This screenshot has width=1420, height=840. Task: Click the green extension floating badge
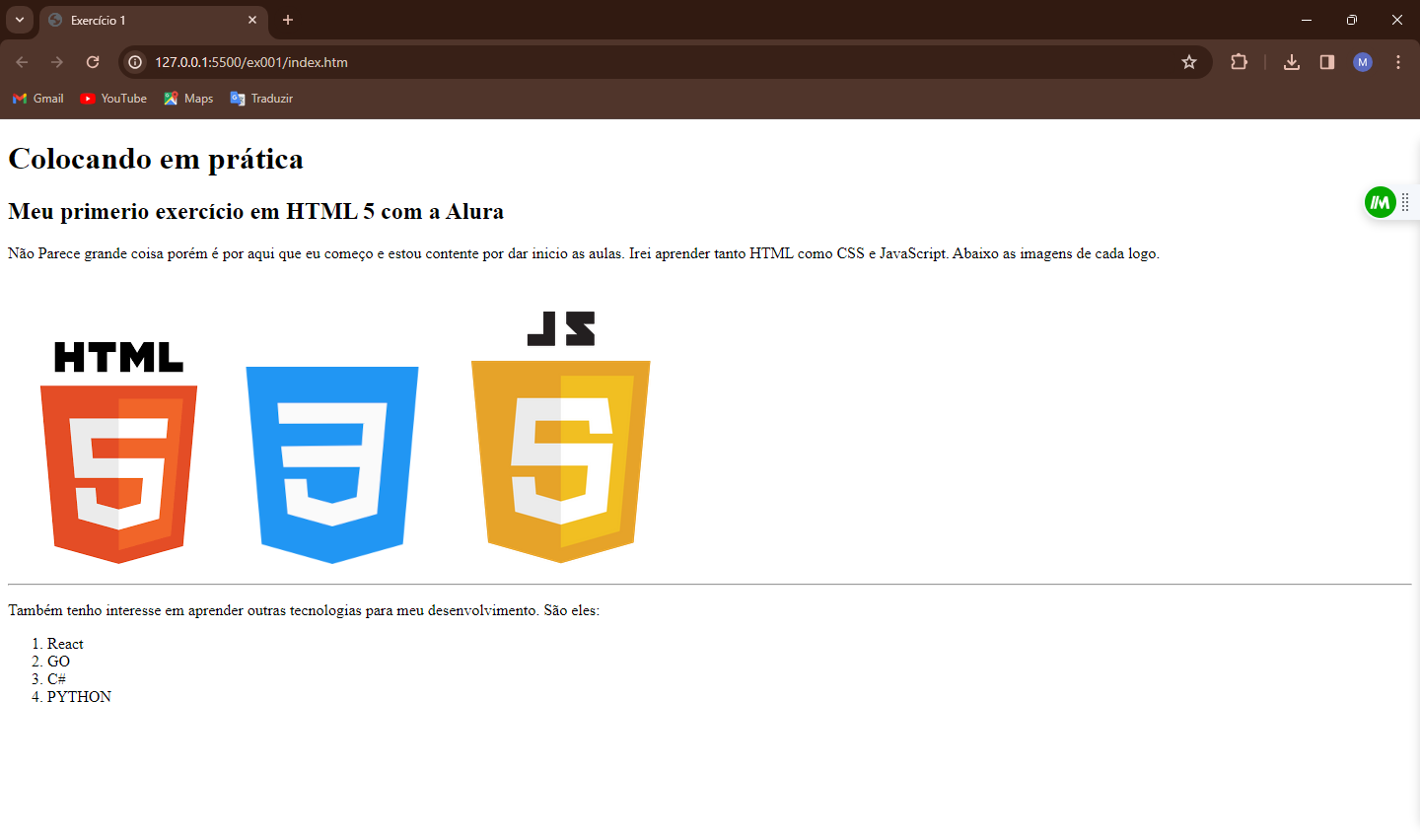point(1380,202)
